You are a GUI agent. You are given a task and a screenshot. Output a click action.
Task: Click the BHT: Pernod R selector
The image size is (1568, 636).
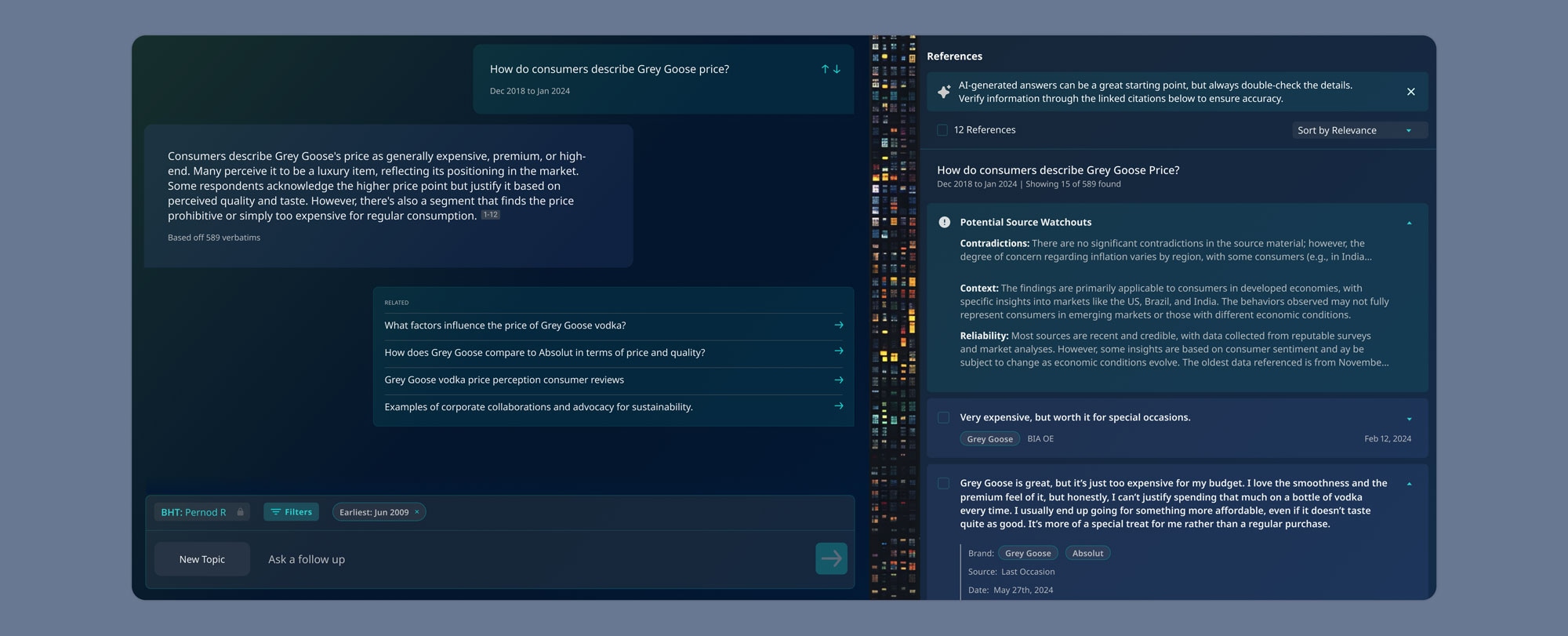201,512
